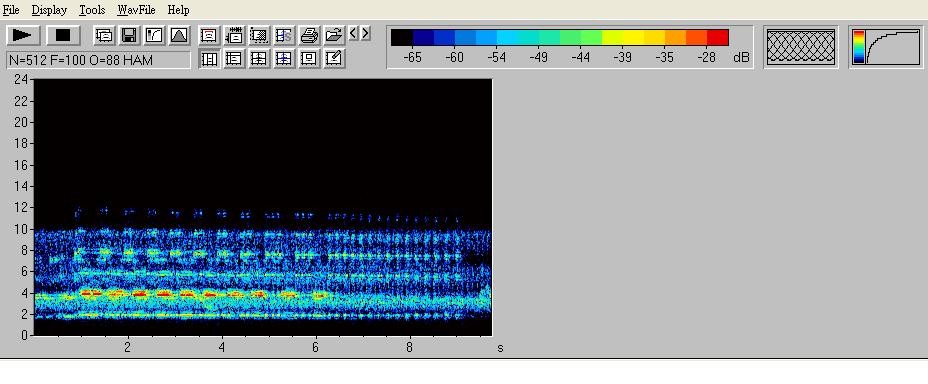928x384 pixels.
Task: Click the floppy disk save icon
Action: (129, 36)
